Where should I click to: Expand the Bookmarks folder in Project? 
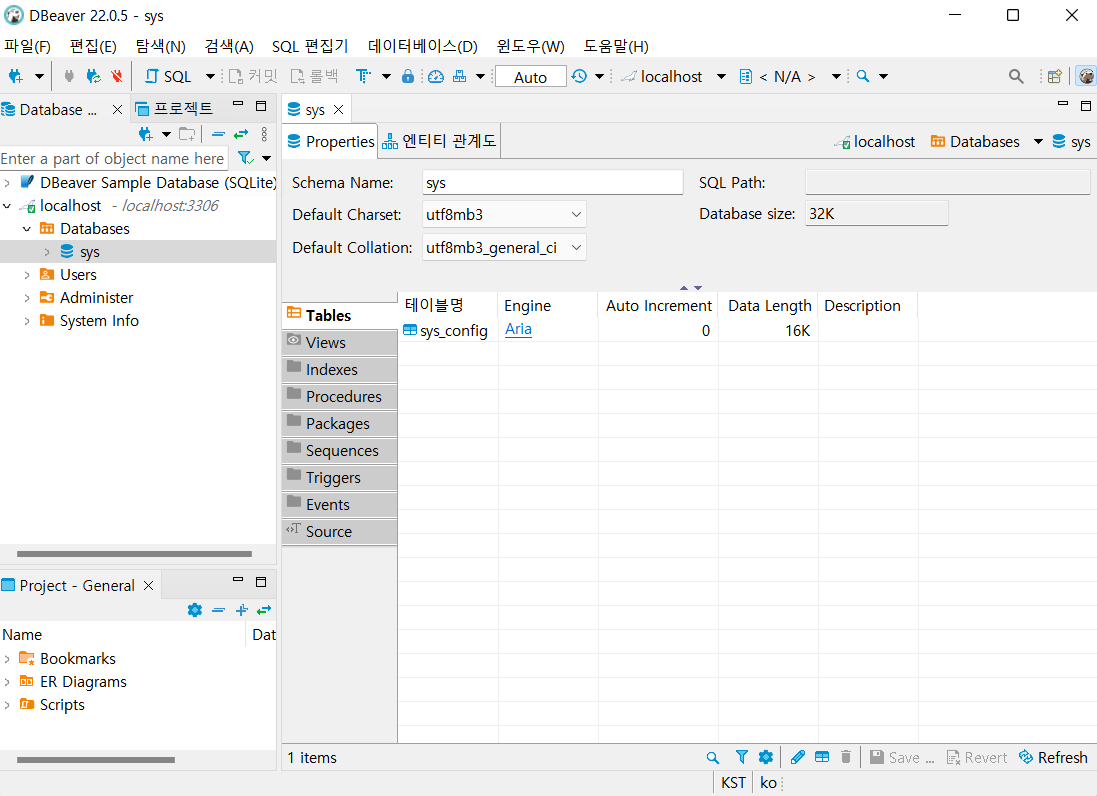(x=8, y=659)
